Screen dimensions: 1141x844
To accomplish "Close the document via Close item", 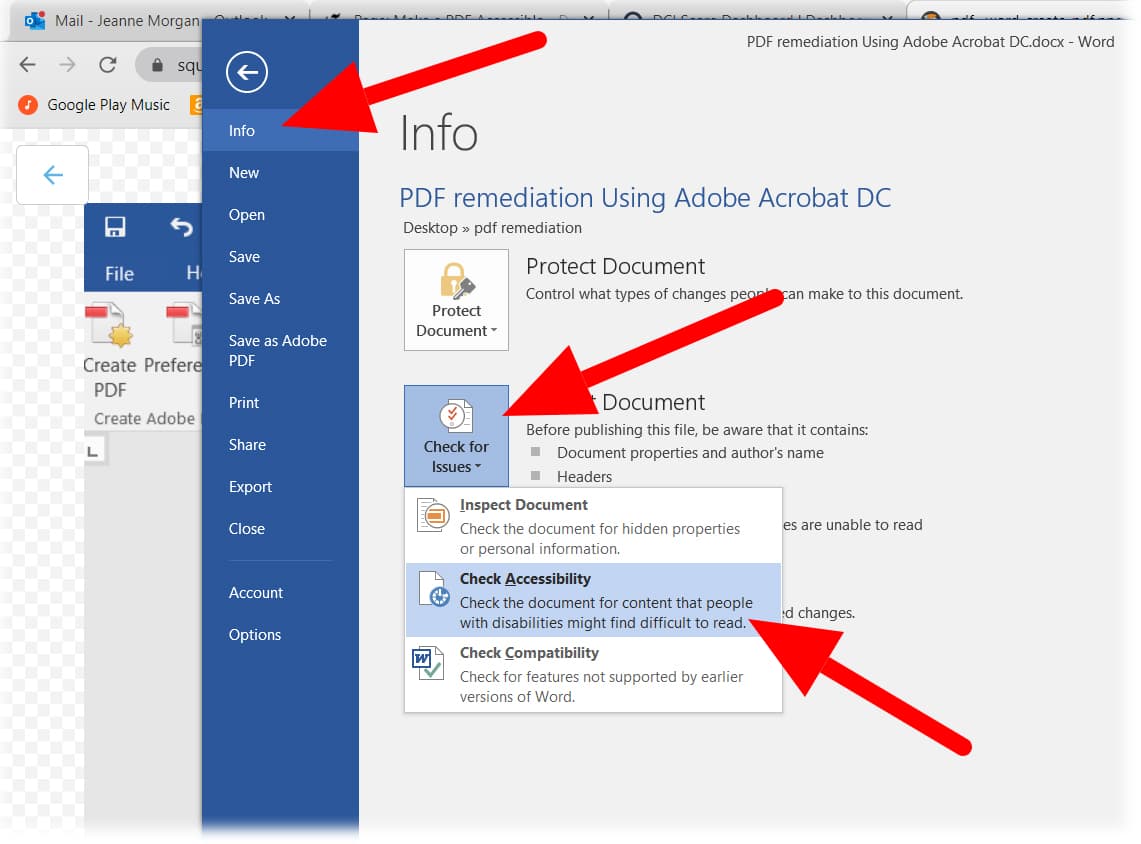I will pos(280,529).
